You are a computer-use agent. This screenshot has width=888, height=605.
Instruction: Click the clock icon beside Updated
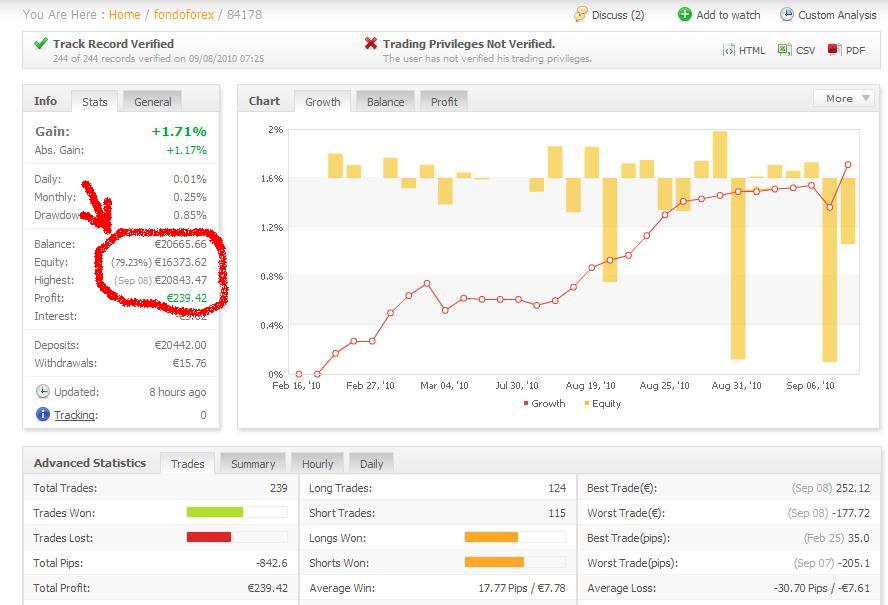click(43, 392)
